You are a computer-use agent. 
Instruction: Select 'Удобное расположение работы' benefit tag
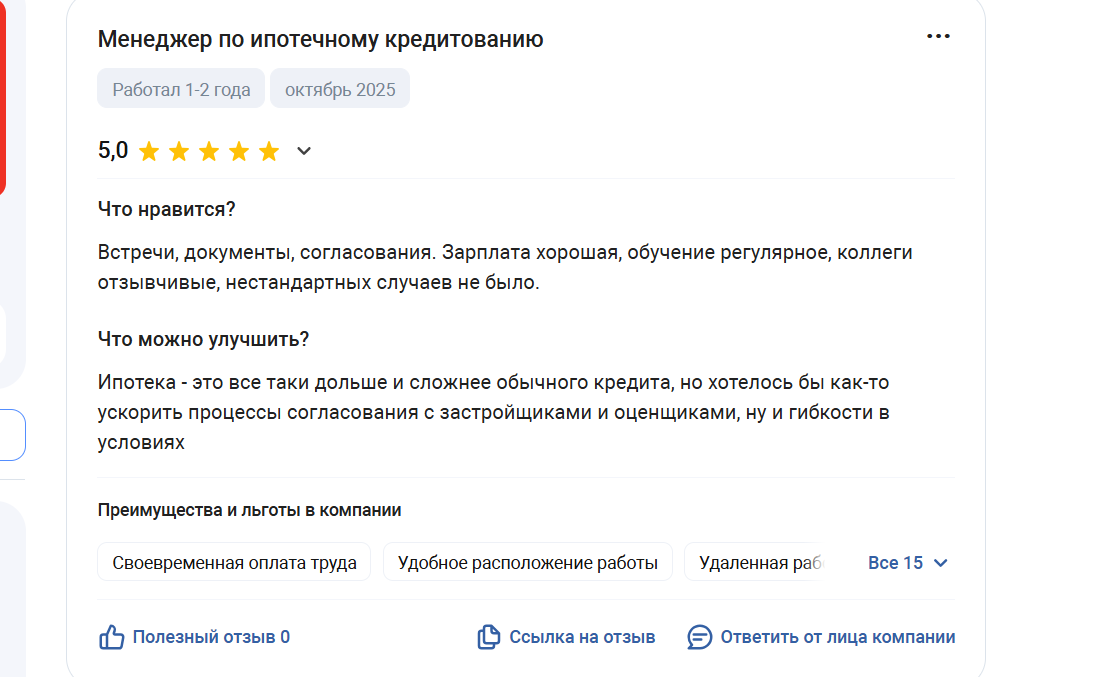pos(527,563)
